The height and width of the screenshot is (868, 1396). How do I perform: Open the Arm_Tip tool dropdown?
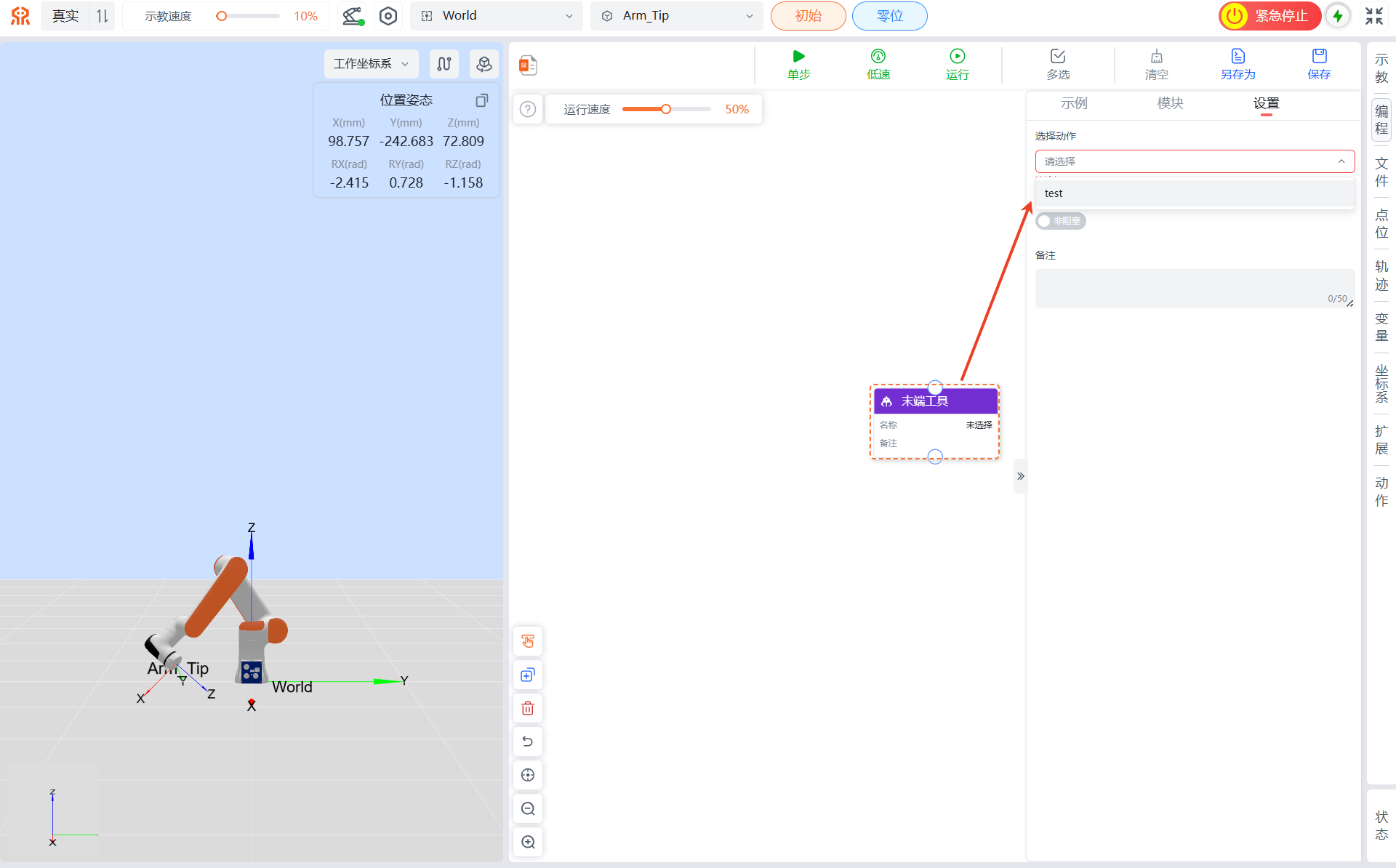[x=677, y=16]
